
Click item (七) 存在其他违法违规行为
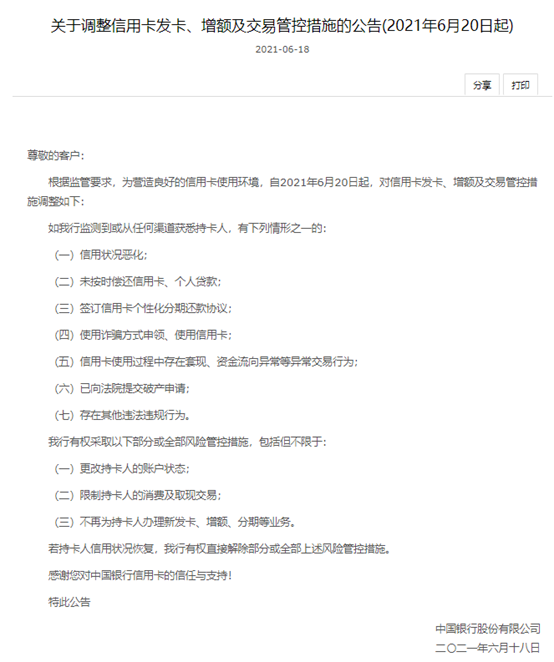[122, 415]
